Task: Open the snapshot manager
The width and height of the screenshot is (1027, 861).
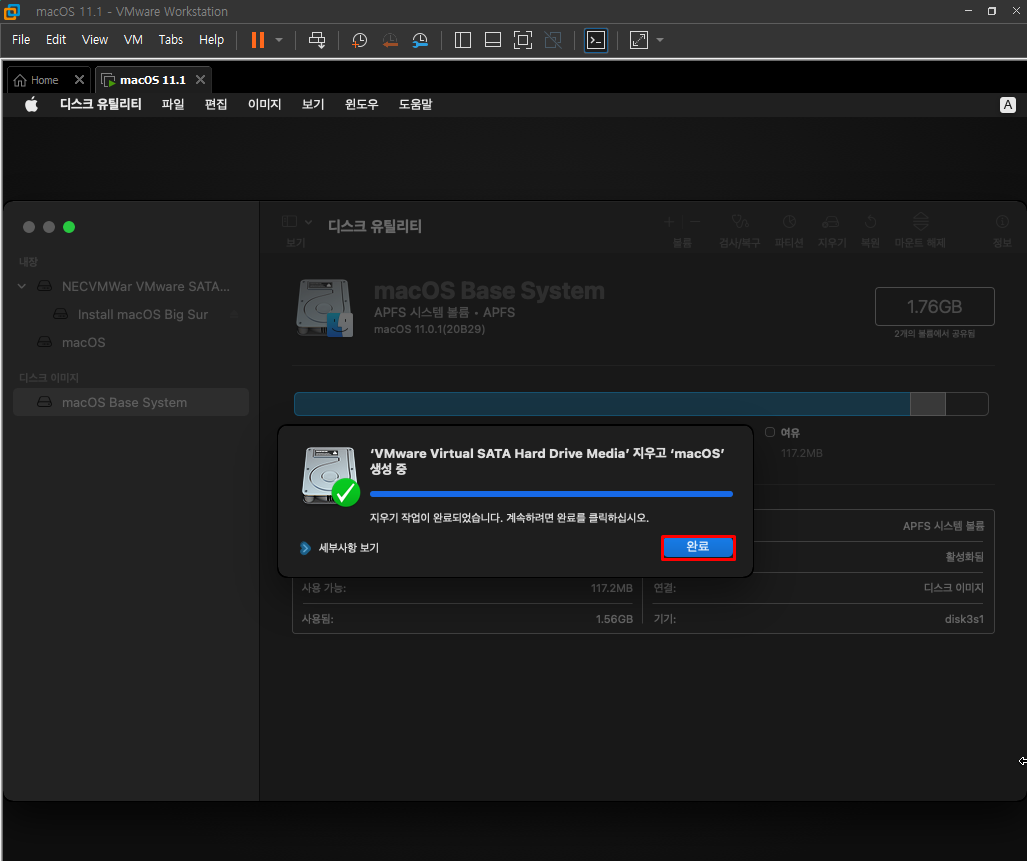Action: [420, 40]
